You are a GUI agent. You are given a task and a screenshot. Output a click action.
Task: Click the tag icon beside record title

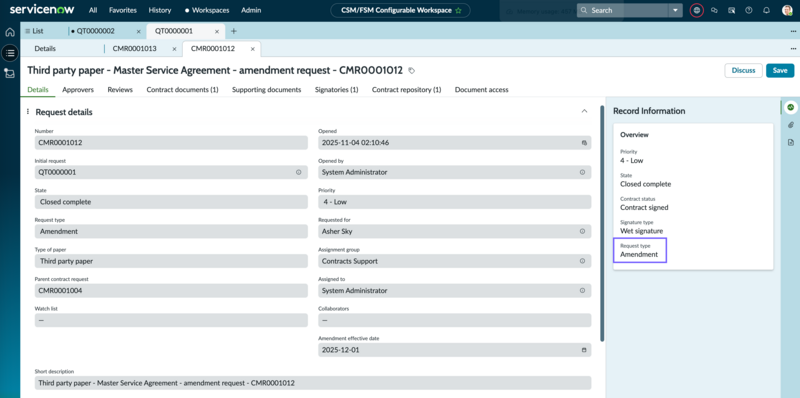(412, 70)
